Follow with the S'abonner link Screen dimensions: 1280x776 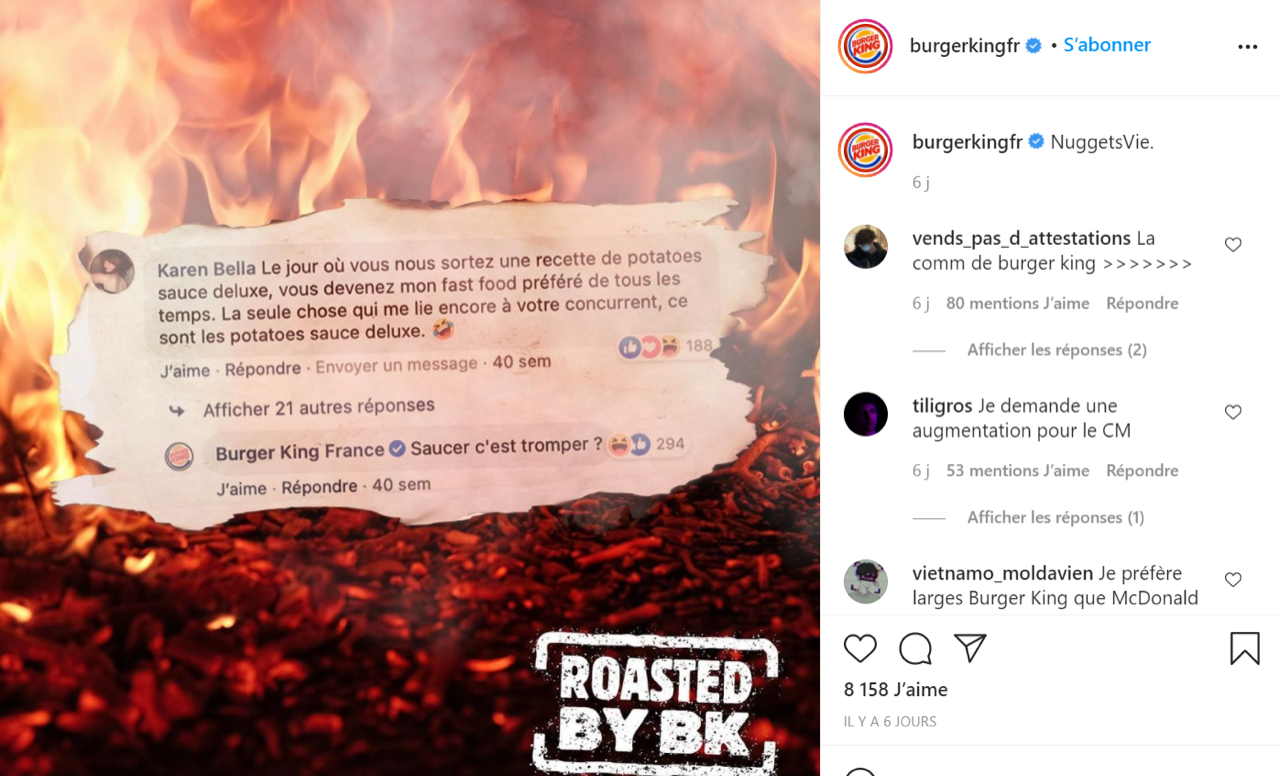click(1107, 45)
